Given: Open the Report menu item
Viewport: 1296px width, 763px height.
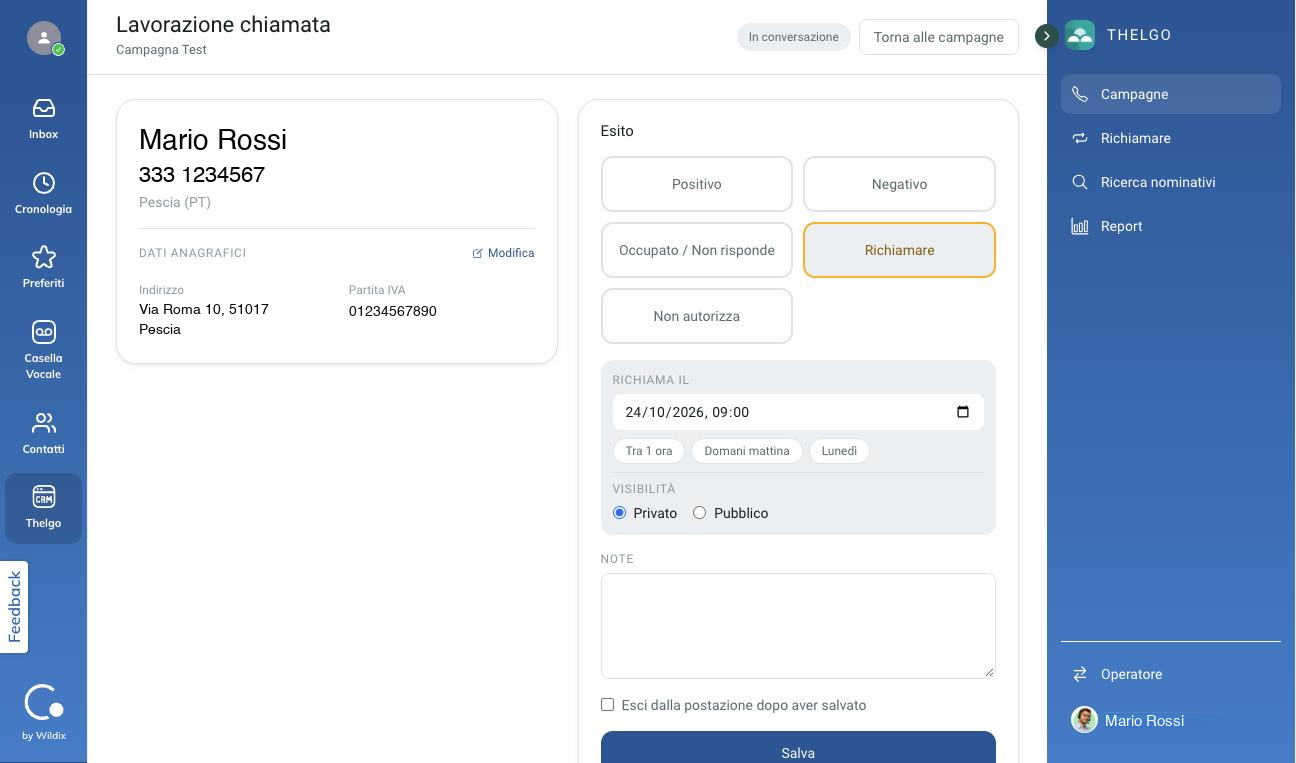Looking at the screenshot, I should 1170,226.
